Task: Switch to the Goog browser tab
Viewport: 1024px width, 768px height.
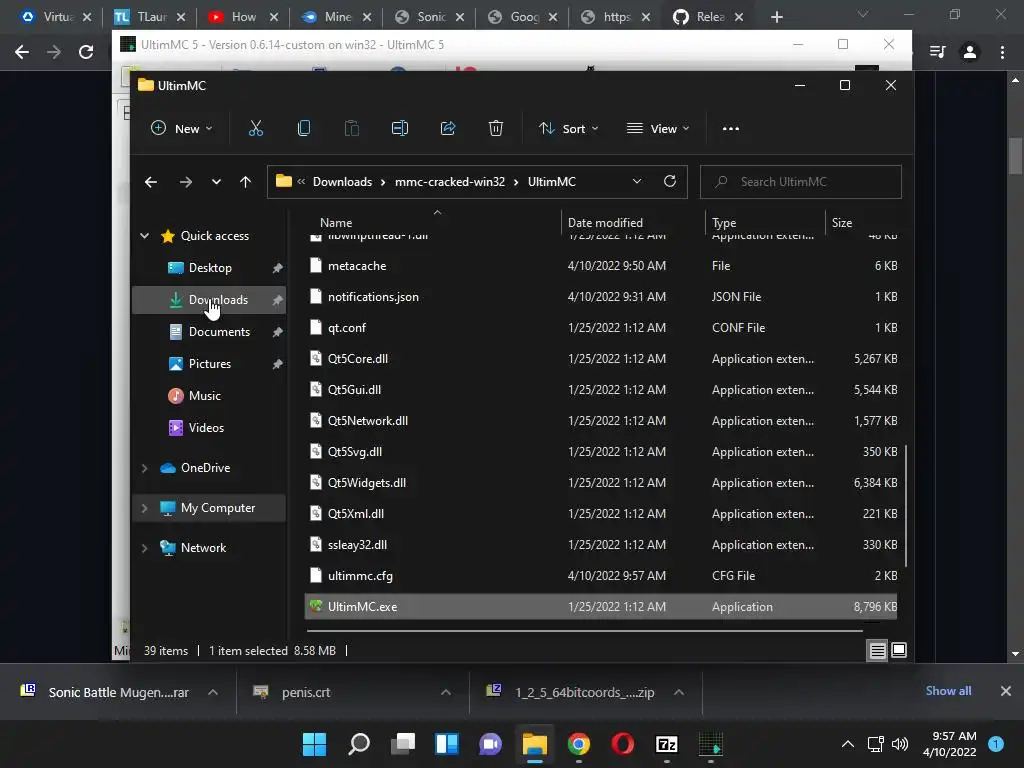Action: [522, 17]
